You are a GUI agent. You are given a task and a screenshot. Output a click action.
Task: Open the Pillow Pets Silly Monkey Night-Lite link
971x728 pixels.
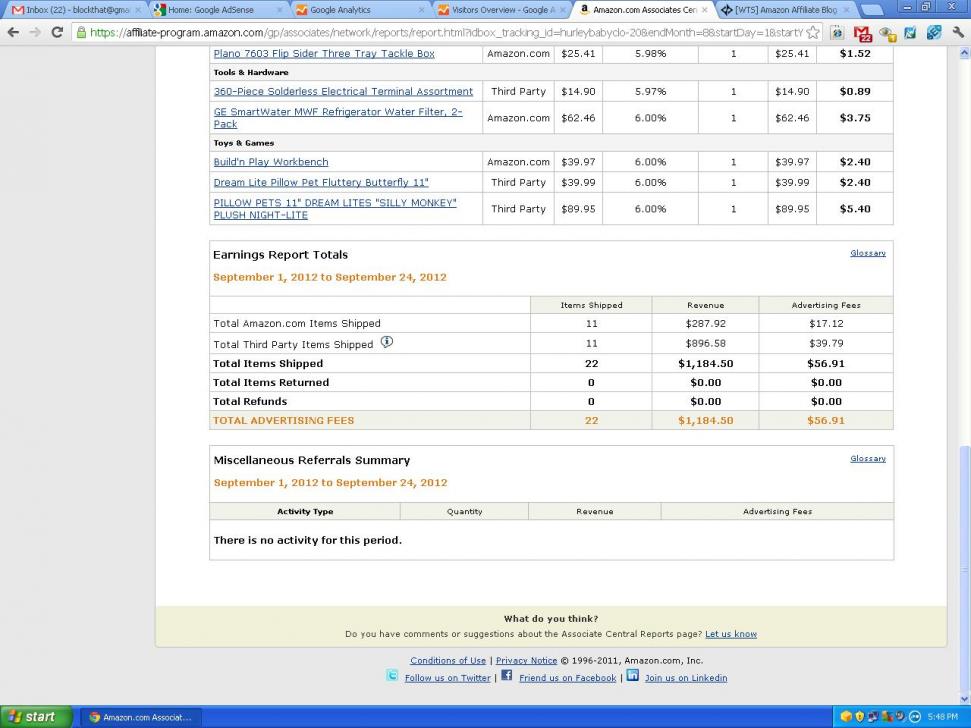coord(335,209)
